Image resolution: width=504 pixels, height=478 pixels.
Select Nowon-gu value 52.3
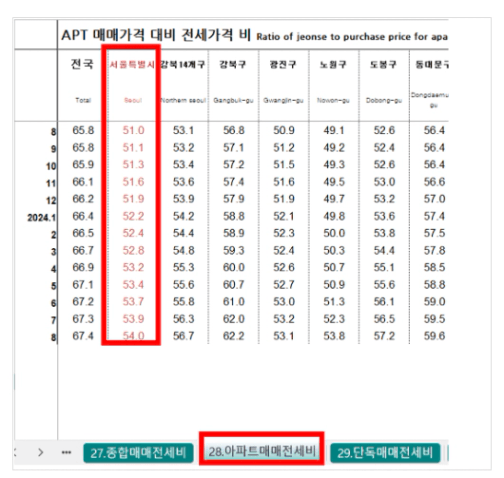[x=334, y=319]
